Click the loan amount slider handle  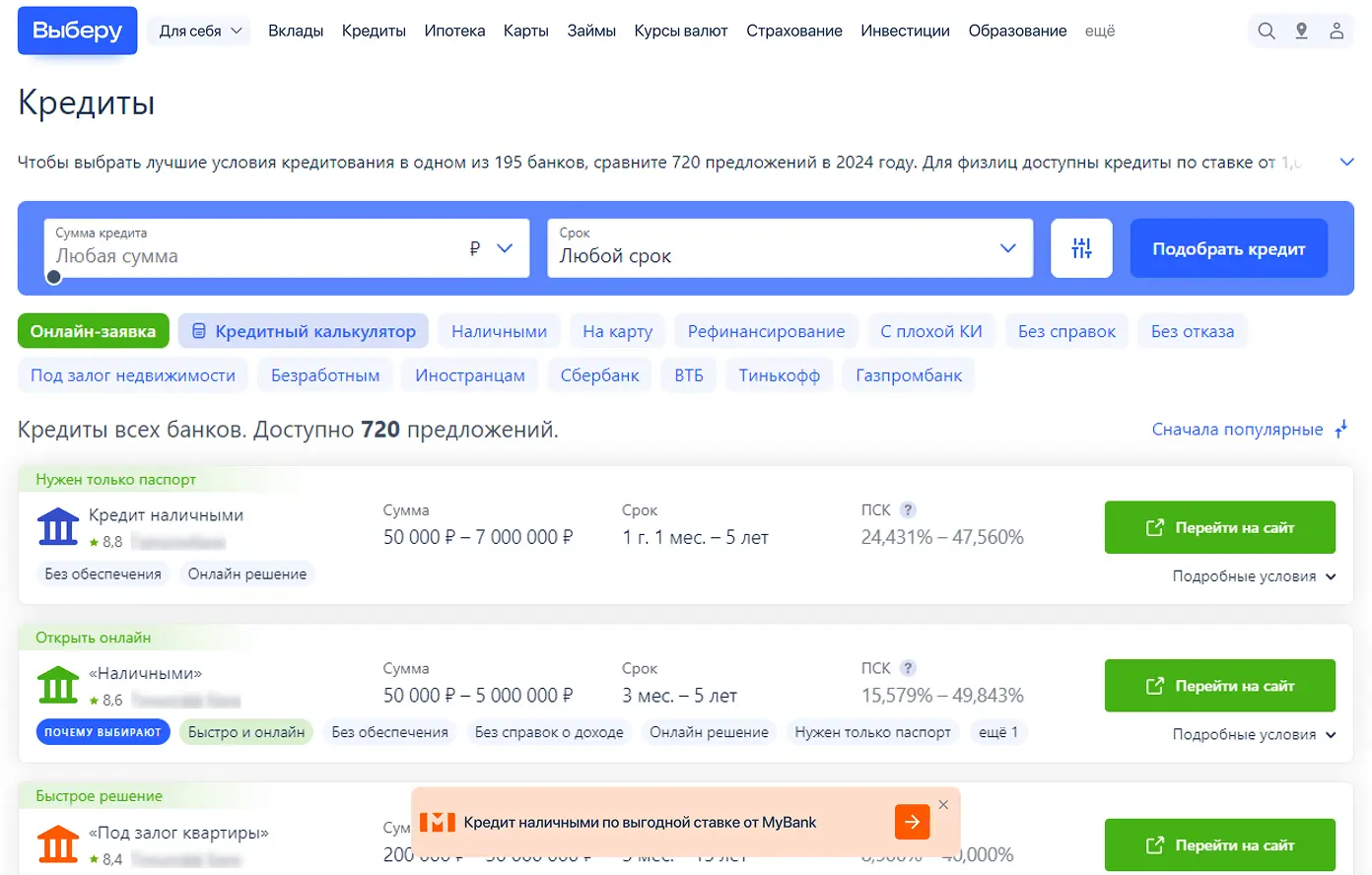click(54, 277)
